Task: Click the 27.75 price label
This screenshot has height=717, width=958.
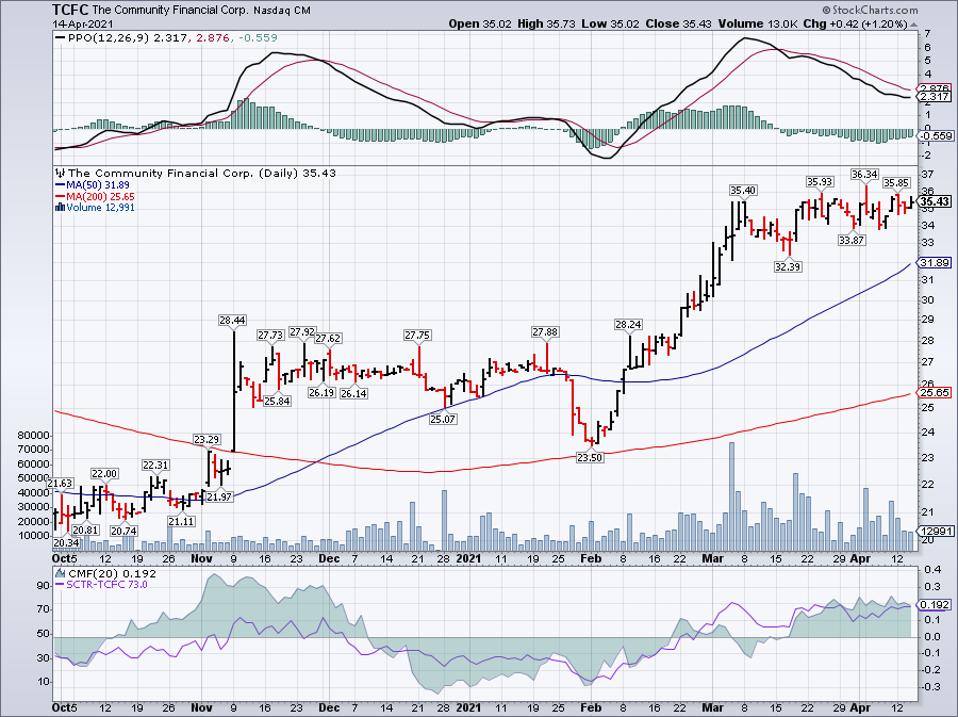Action: [417, 335]
